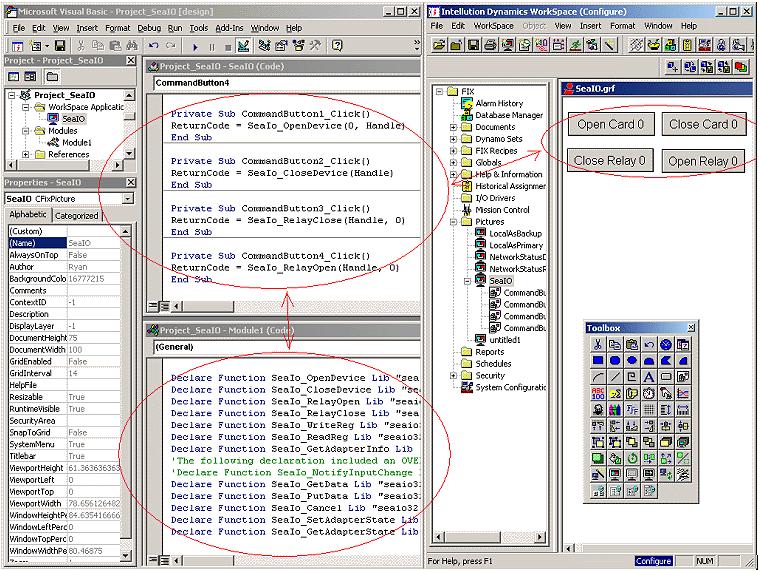Click the (General) box in Module1 code window
The height and width of the screenshot is (571, 759).
[x=287, y=347]
